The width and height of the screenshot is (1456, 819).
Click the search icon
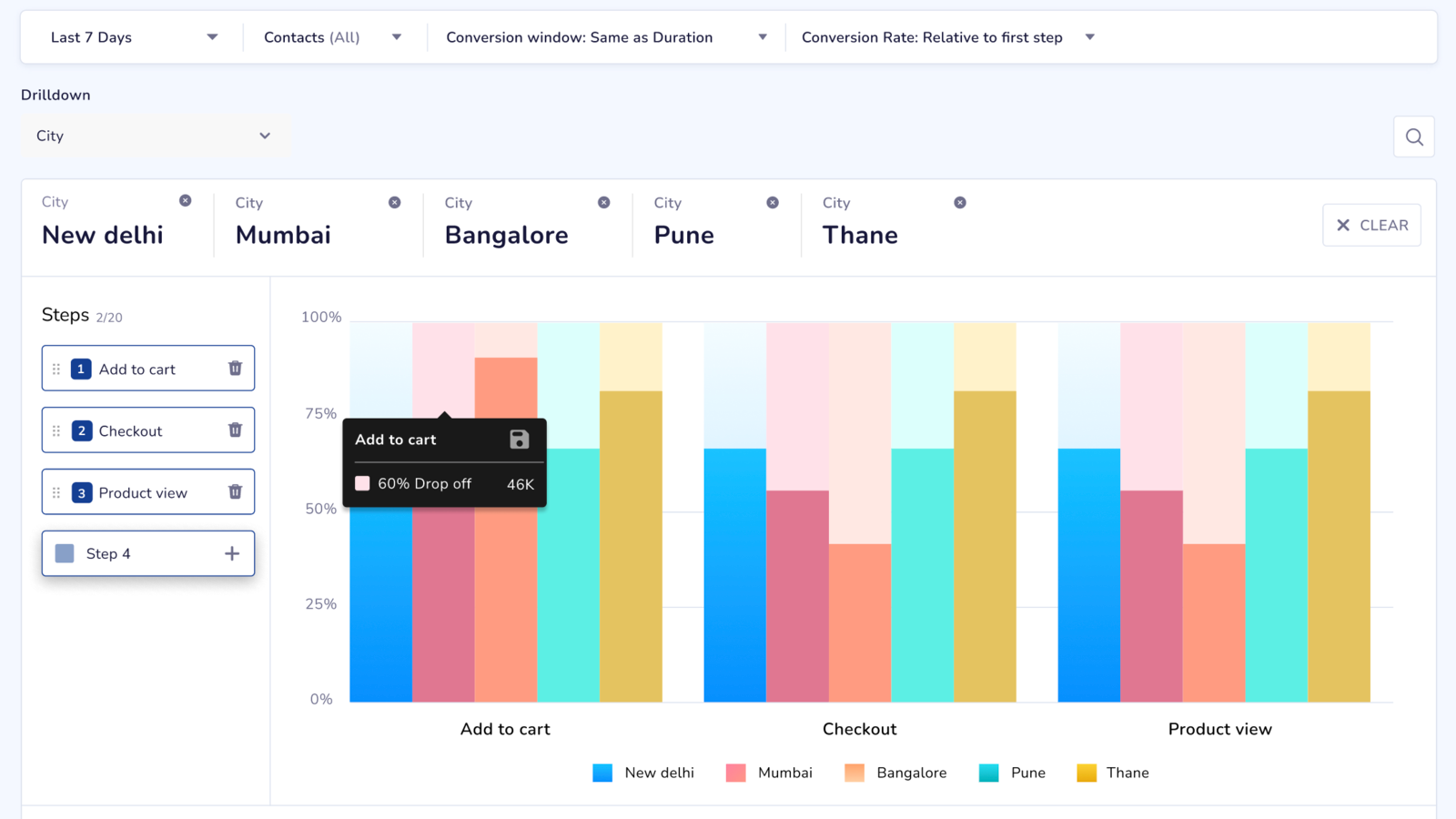point(1413,136)
